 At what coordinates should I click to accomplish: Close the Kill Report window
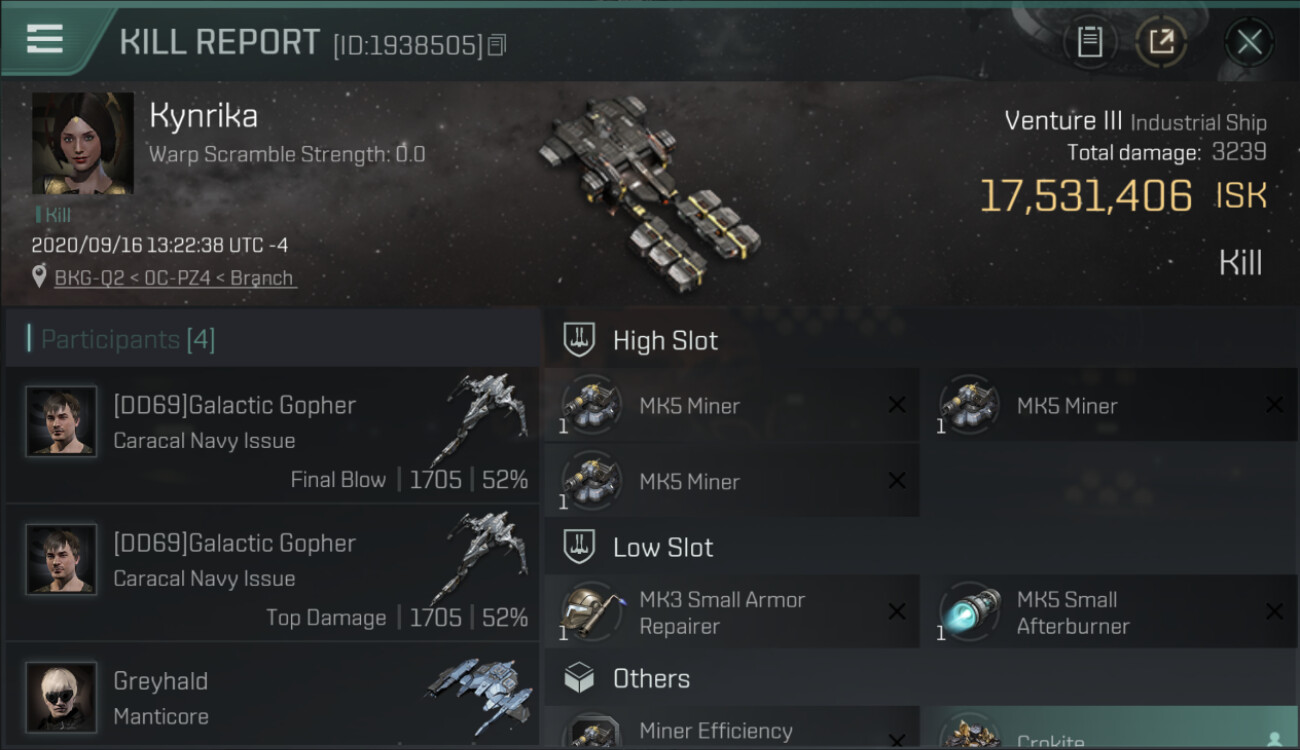pyautogui.click(x=1249, y=42)
